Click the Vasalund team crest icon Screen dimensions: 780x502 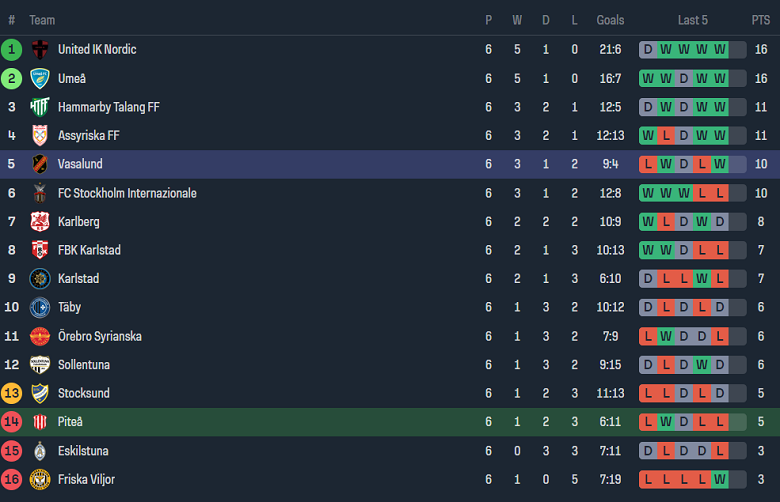[x=40, y=164]
